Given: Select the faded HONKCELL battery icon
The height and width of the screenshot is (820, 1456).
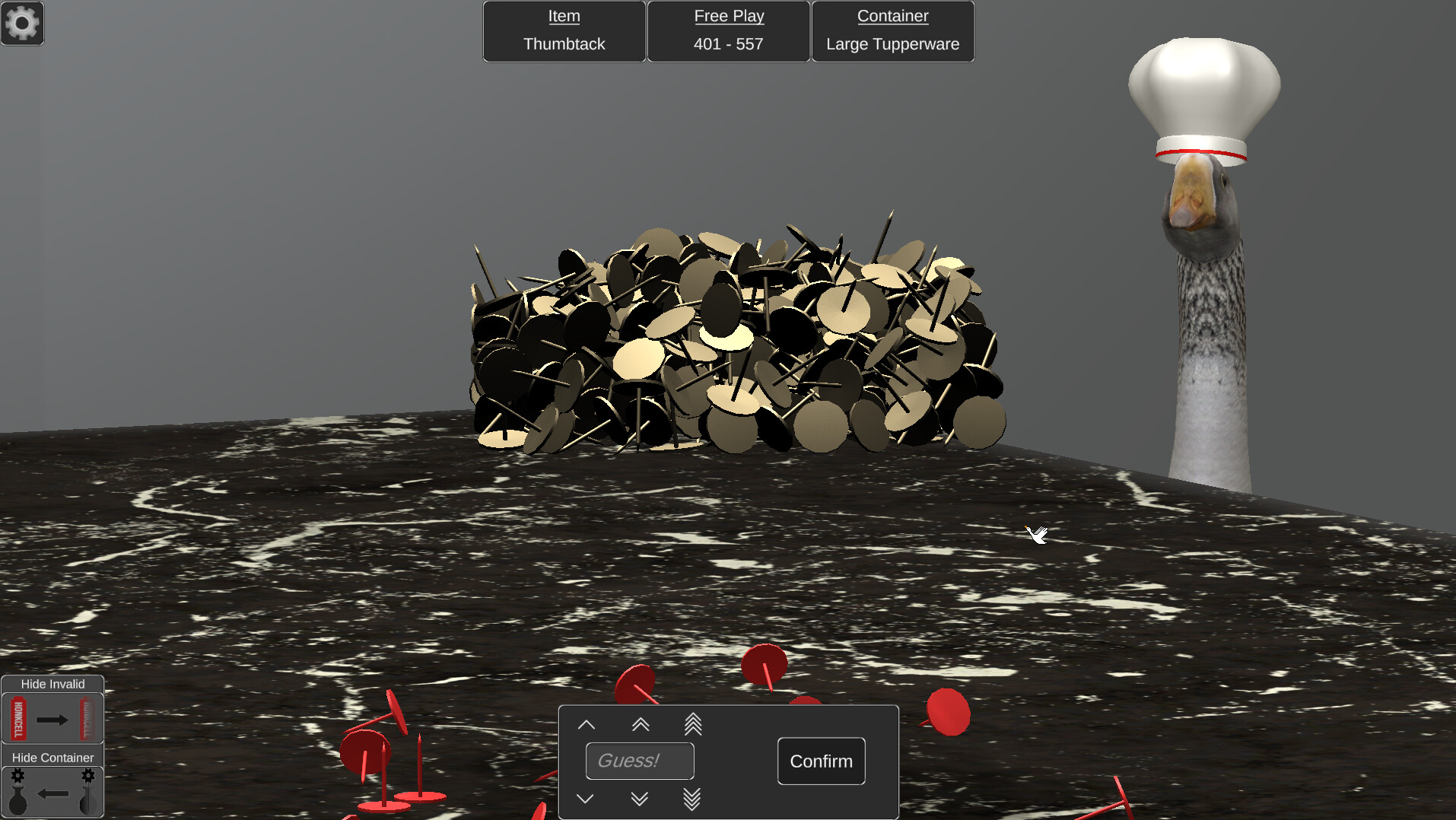Looking at the screenshot, I should pos(88,717).
